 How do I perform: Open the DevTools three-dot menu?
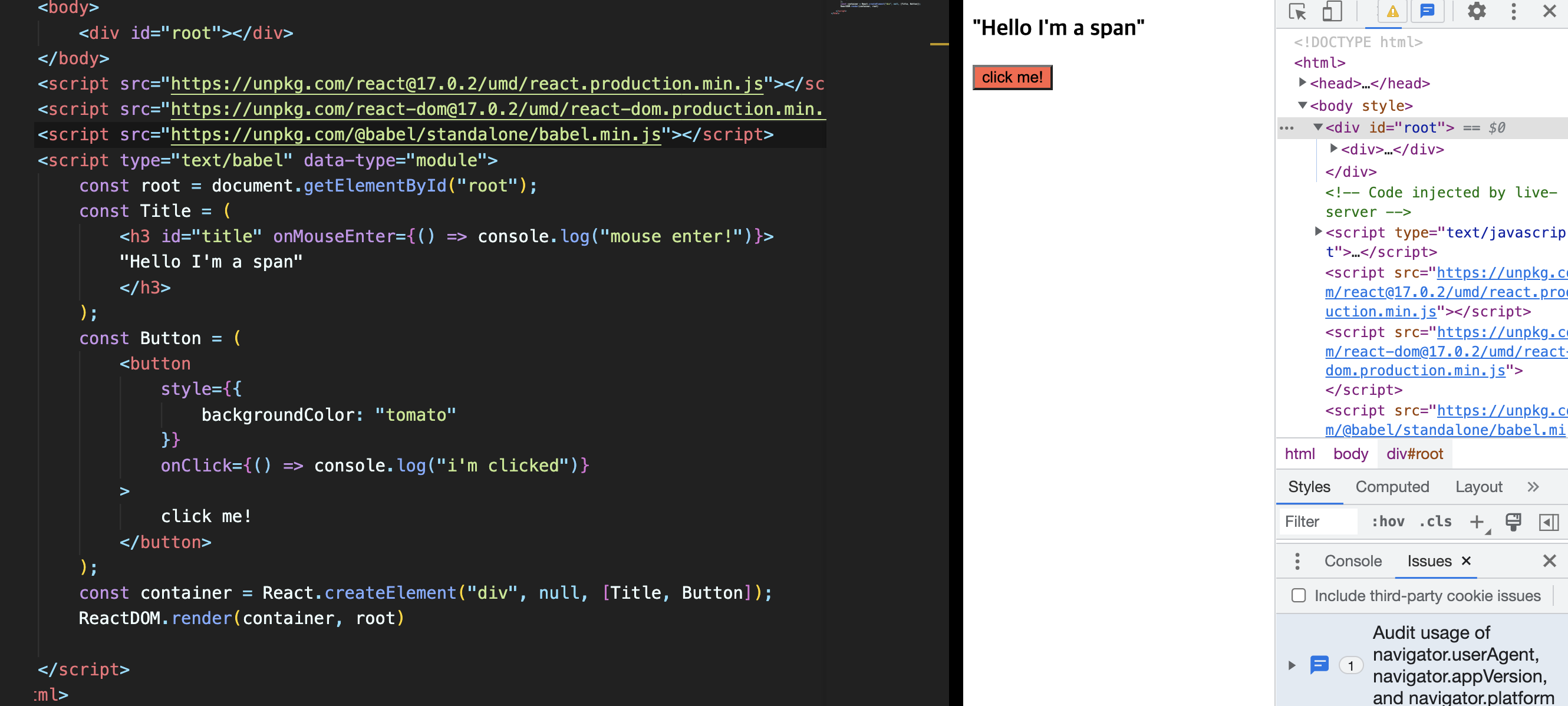[1513, 12]
